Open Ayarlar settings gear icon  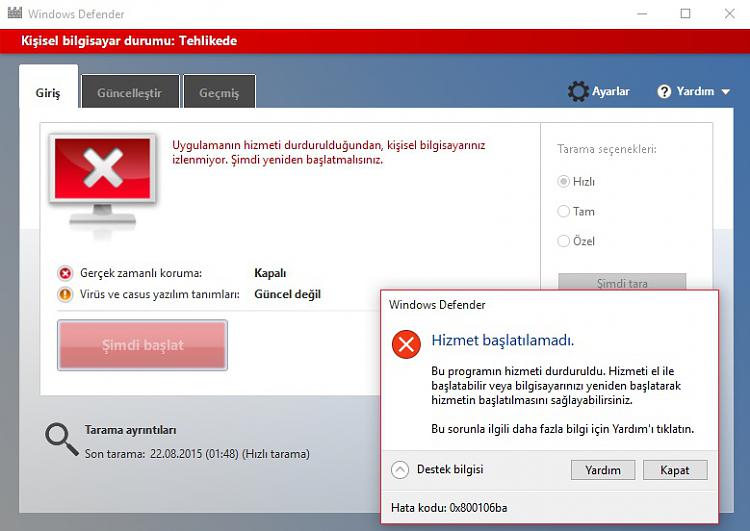click(x=578, y=91)
